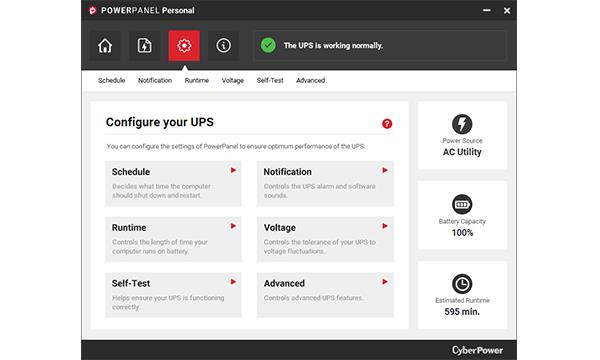Viewport: 600px width, 360px height.
Task: Click the 'AC Utility' power source value
Action: (x=462, y=152)
